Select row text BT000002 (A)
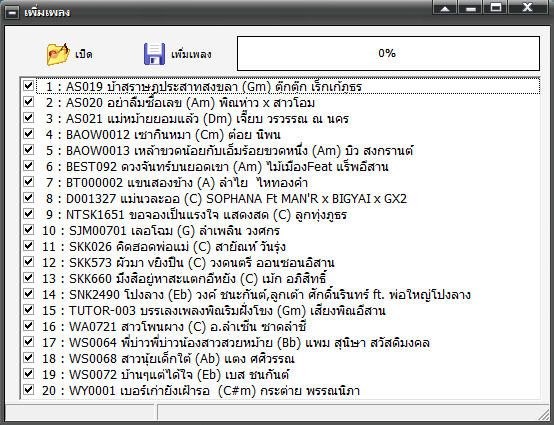Viewport: 554px width, 425px height. click(177, 183)
